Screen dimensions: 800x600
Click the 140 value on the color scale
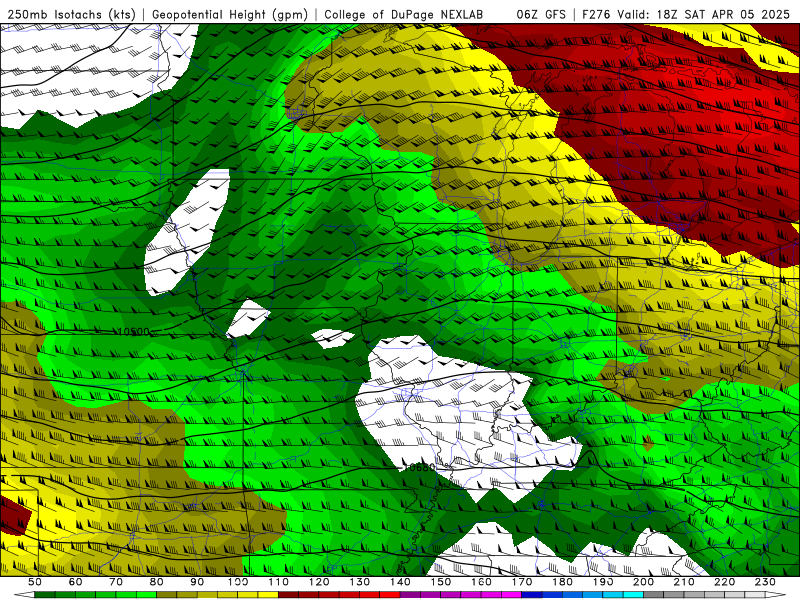click(x=400, y=582)
